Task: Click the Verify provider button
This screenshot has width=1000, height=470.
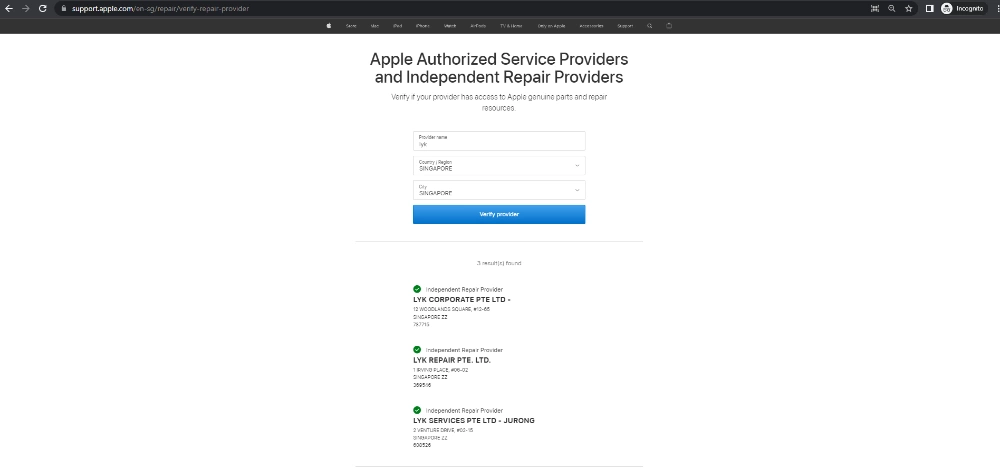Action: click(x=499, y=214)
